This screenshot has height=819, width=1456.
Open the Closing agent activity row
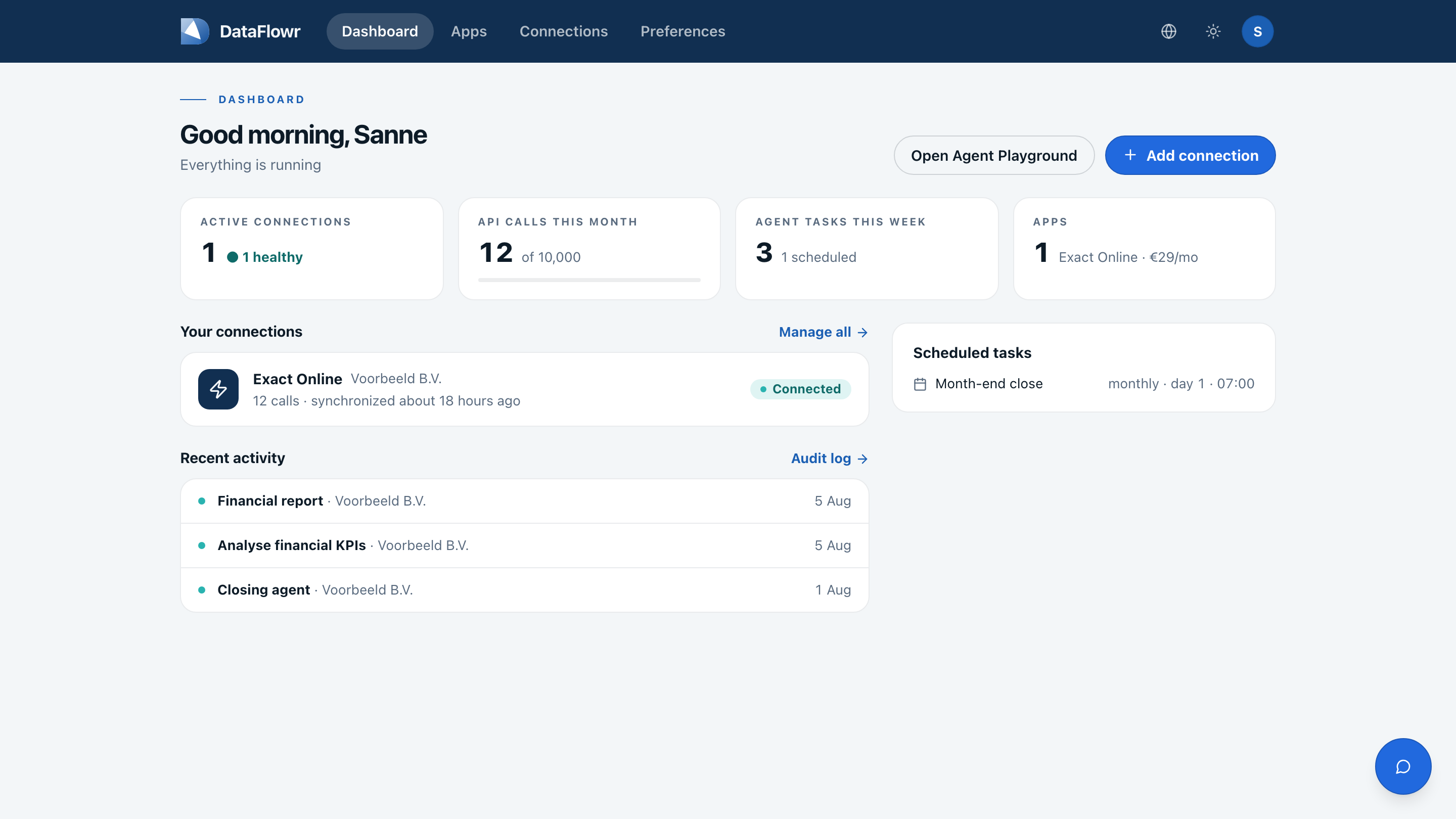pos(524,589)
